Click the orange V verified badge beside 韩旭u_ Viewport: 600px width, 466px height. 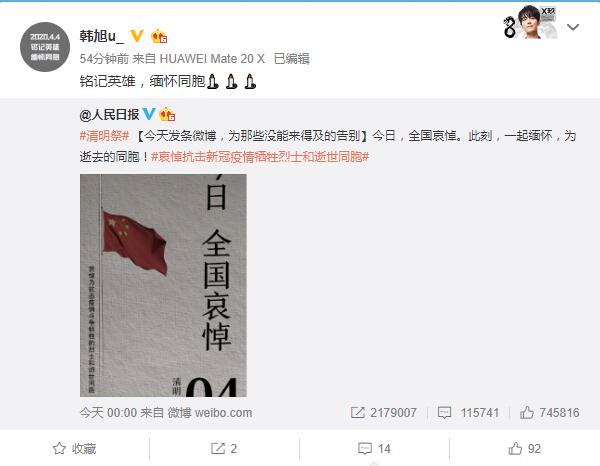click(x=137, y=36)
